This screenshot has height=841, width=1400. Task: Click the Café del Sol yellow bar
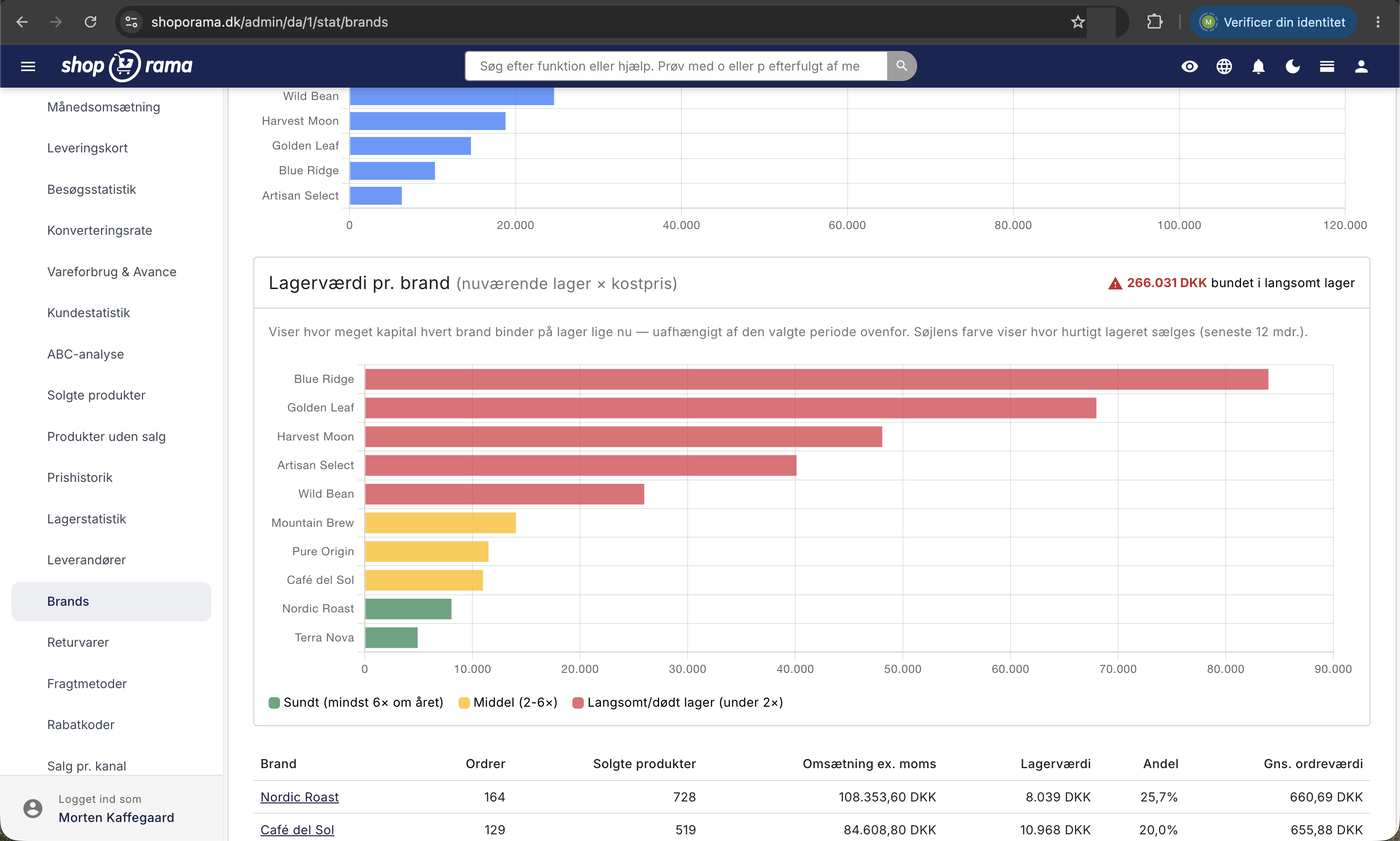coord(424,580)
